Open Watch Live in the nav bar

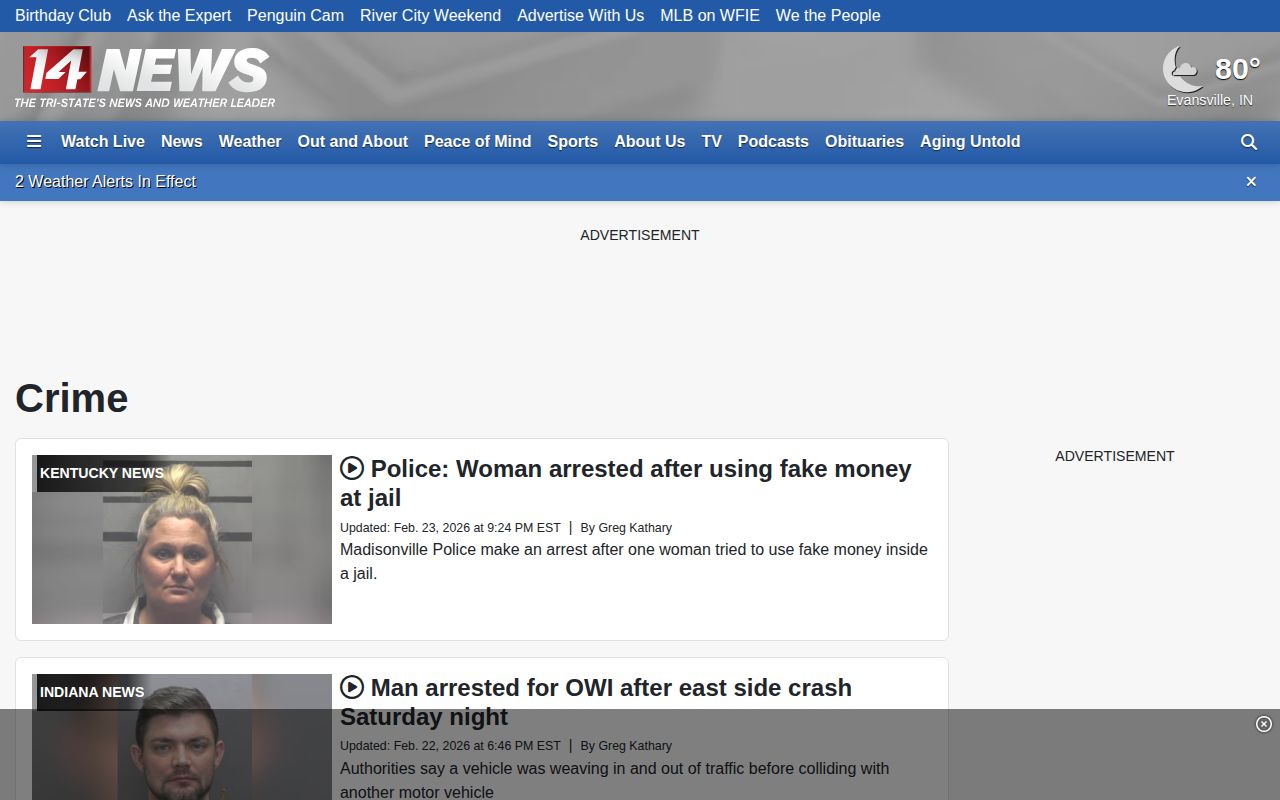click(x=103, y=142)
